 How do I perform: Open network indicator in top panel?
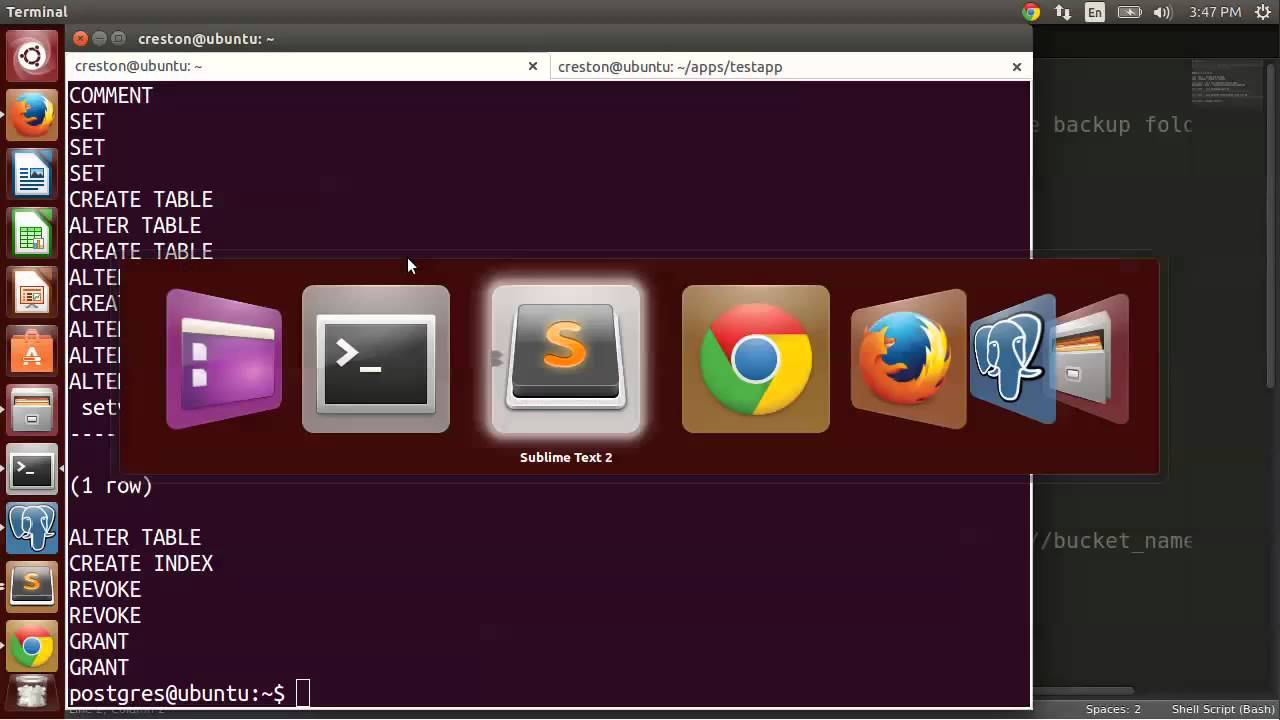coord(1063,12)
